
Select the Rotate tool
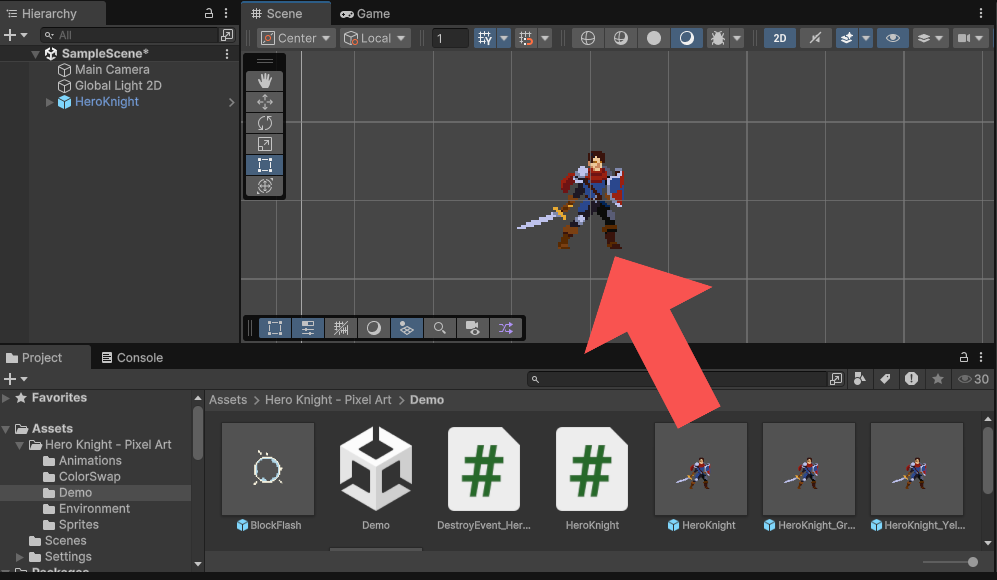(265, 123)
